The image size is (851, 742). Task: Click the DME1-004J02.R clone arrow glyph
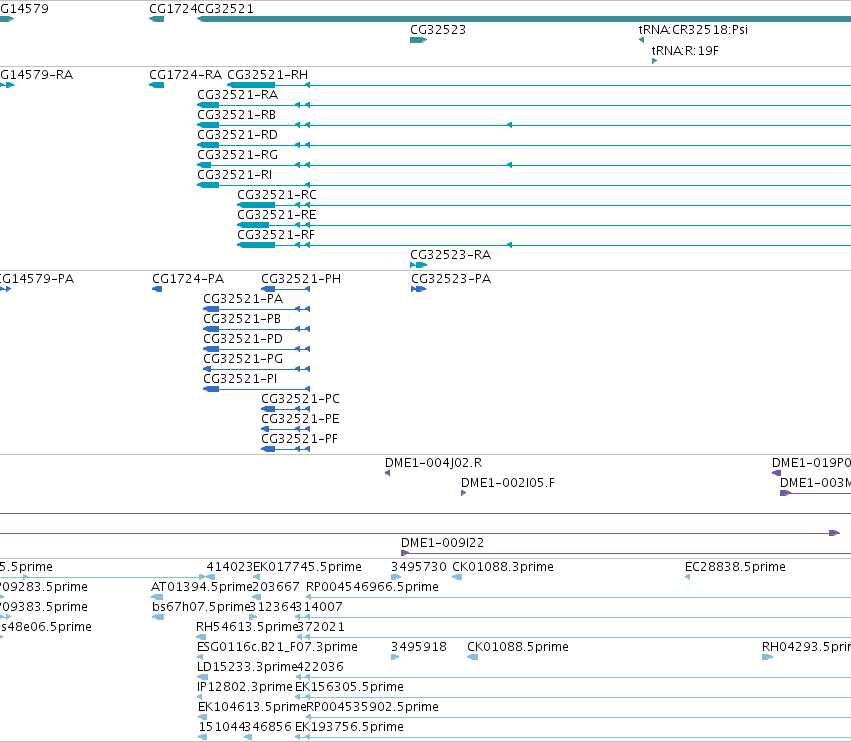388,473
